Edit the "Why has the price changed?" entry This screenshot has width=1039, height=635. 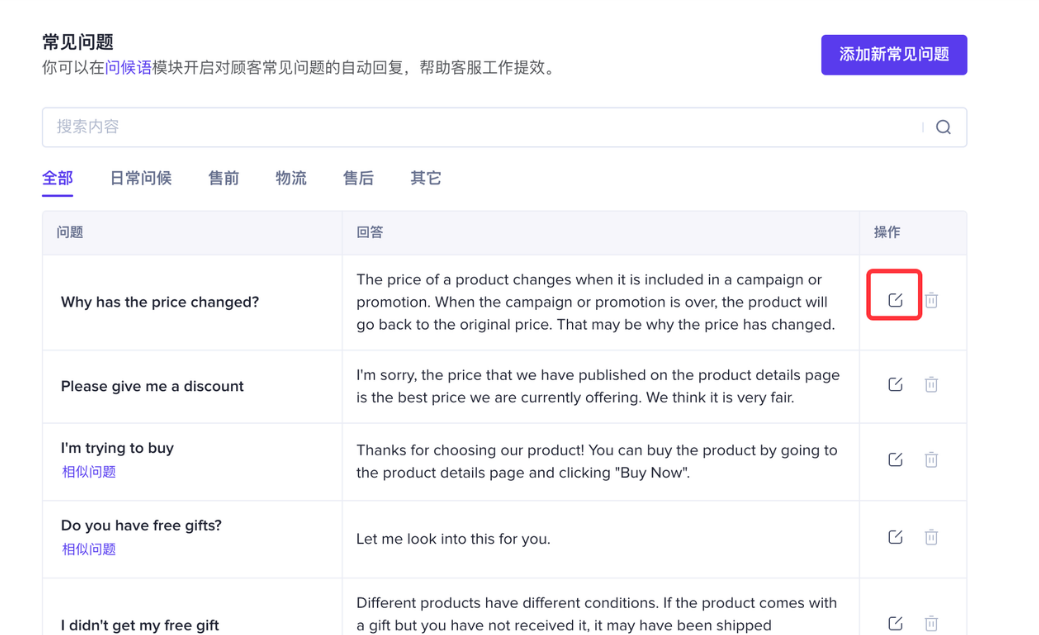tap(895, 300)
